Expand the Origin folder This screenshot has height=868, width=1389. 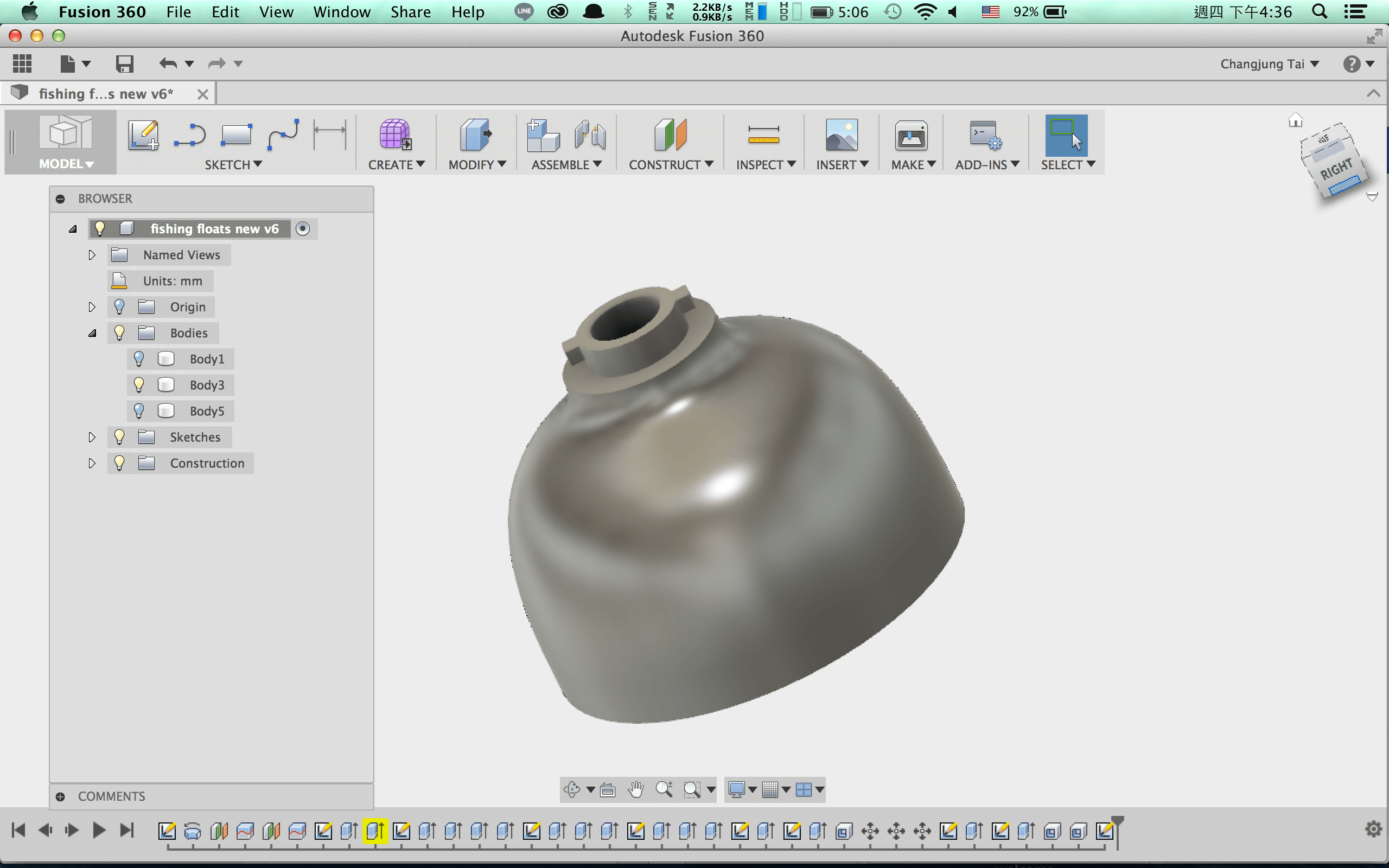[x=92, y=307]
